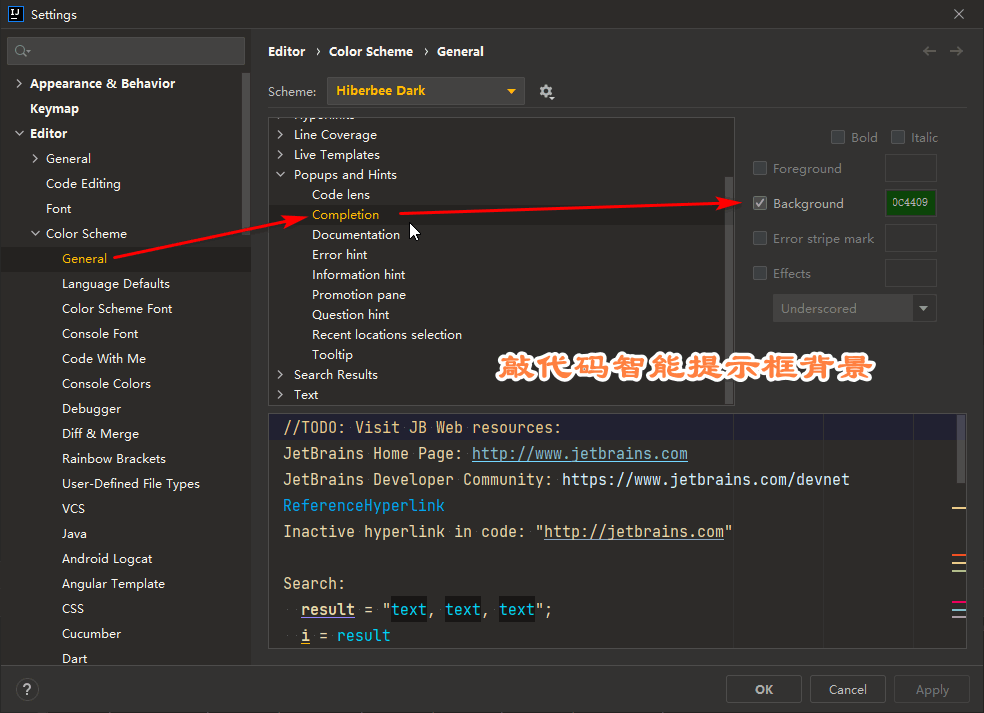
Task: Expand the Search Results node
Action: (282, 375)
